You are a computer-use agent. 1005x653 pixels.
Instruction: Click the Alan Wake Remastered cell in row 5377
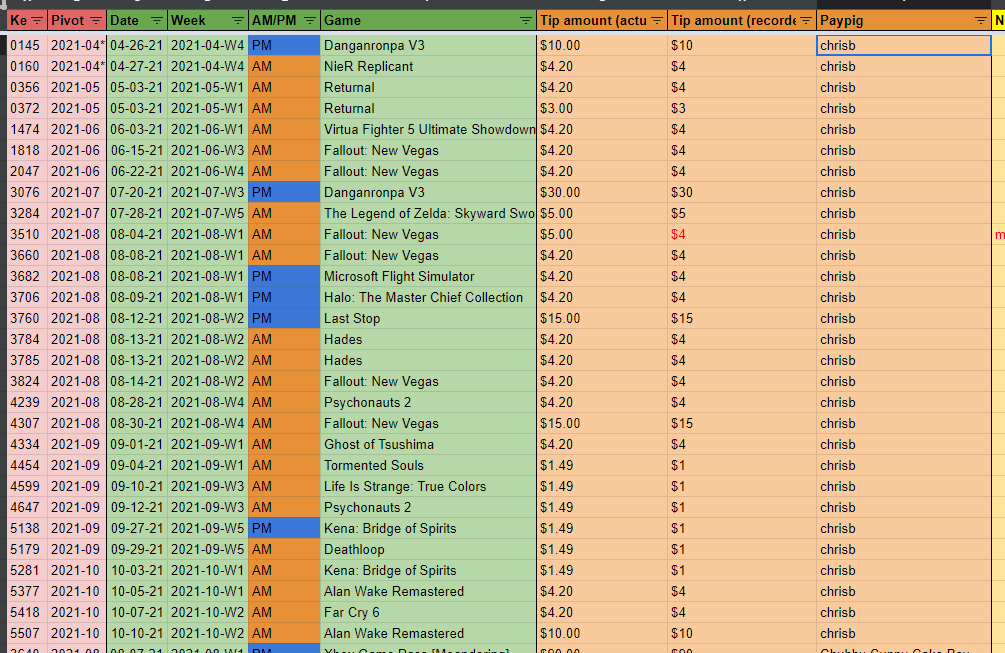[428, 591]
